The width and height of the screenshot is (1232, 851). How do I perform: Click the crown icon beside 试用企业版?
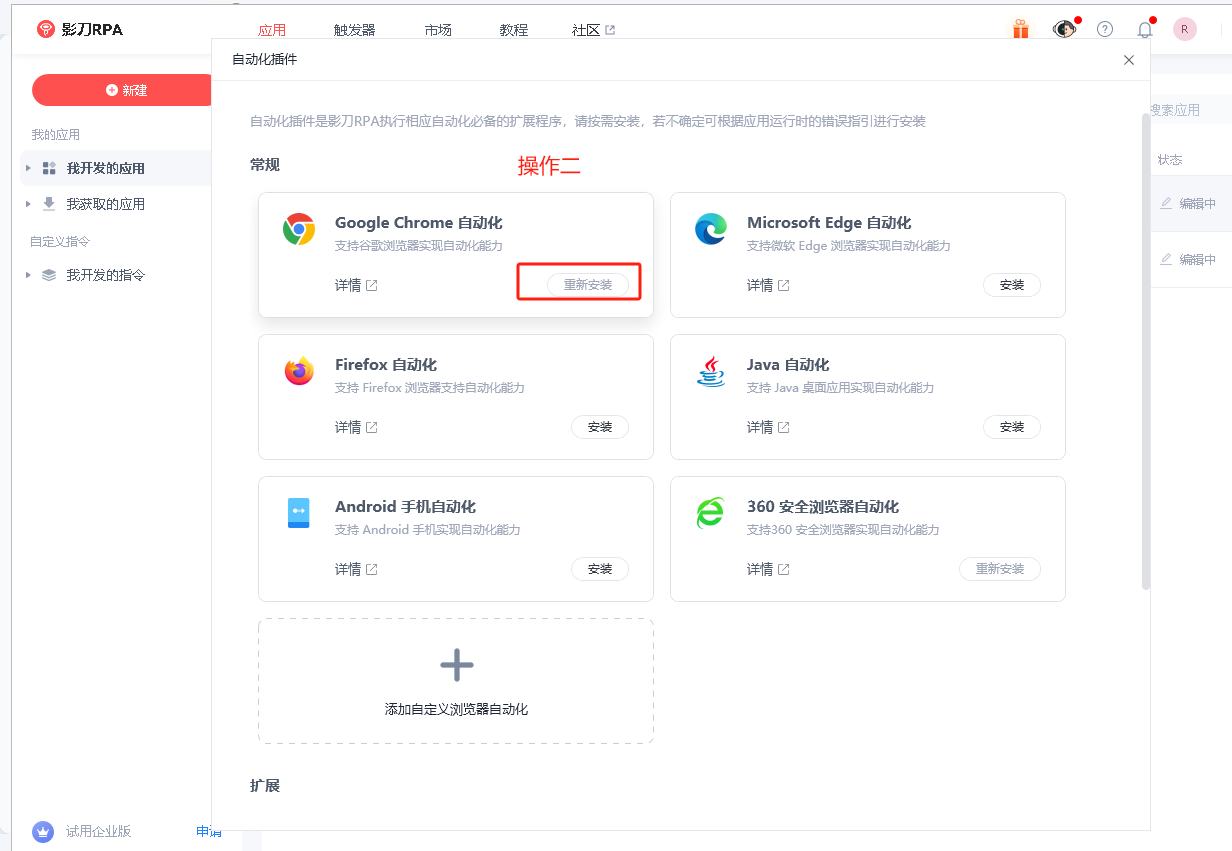(x=43, y=831)
